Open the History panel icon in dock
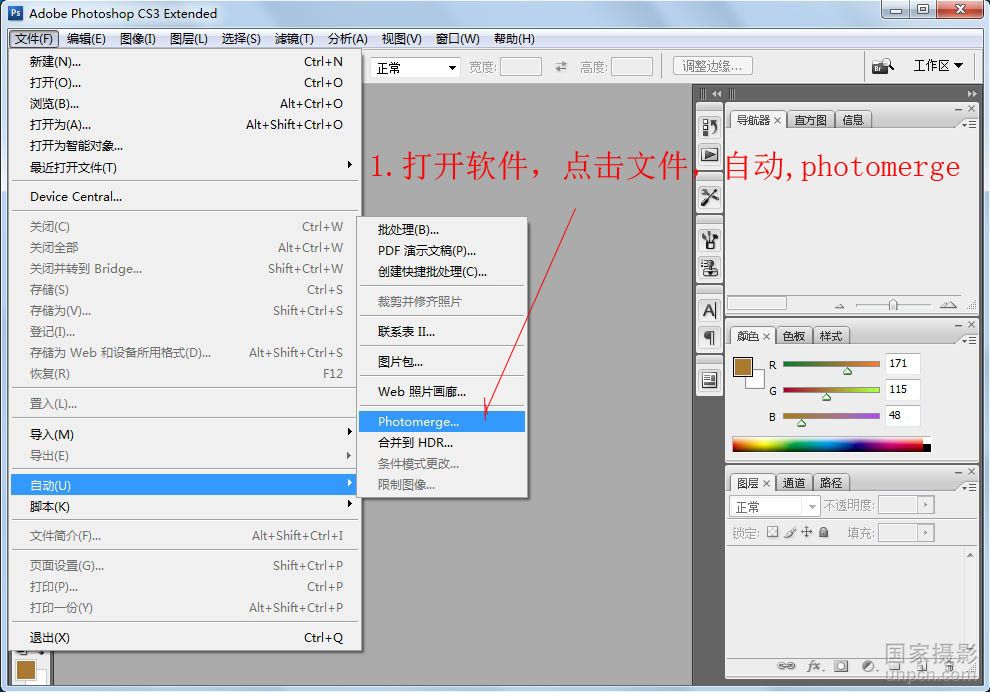This screenshot has height=692, width=990. point(709,127)
